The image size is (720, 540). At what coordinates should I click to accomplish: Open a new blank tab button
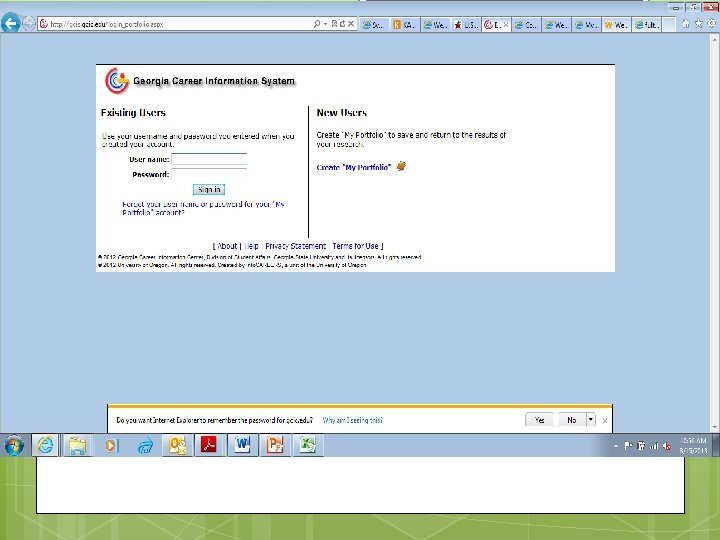tap(669, 25)
